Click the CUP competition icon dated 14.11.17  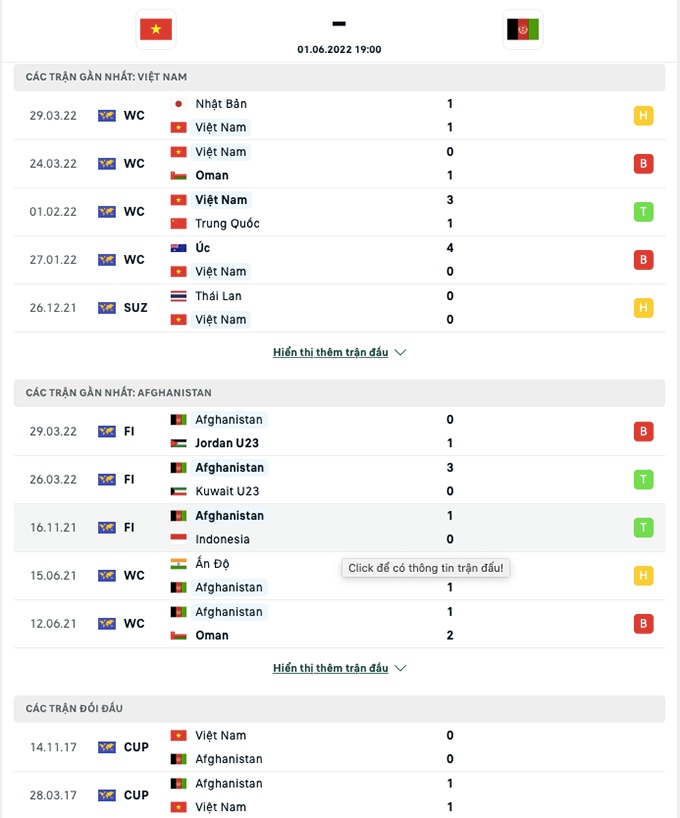click(107, 748)
